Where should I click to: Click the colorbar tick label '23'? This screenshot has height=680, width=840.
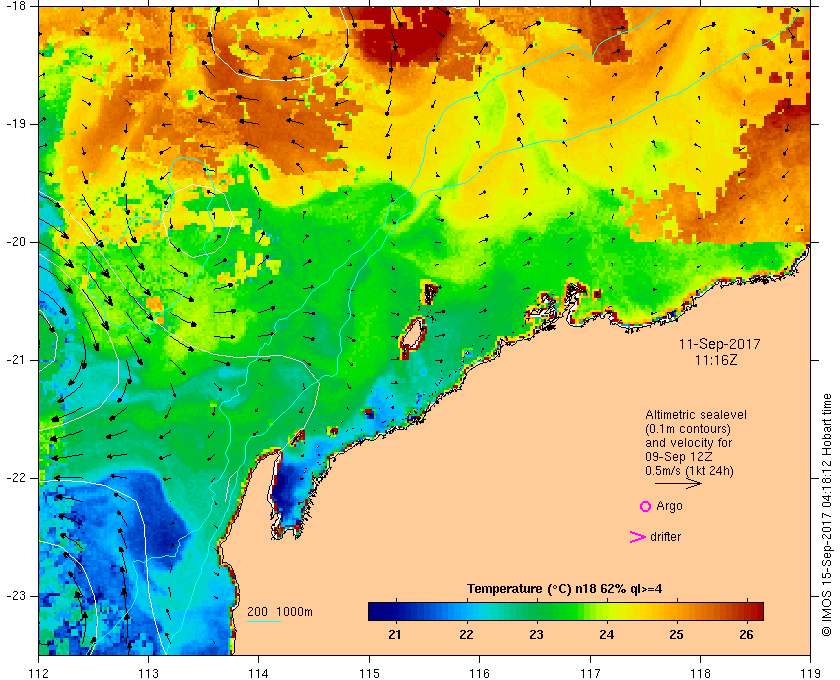[x=536, y=635]
